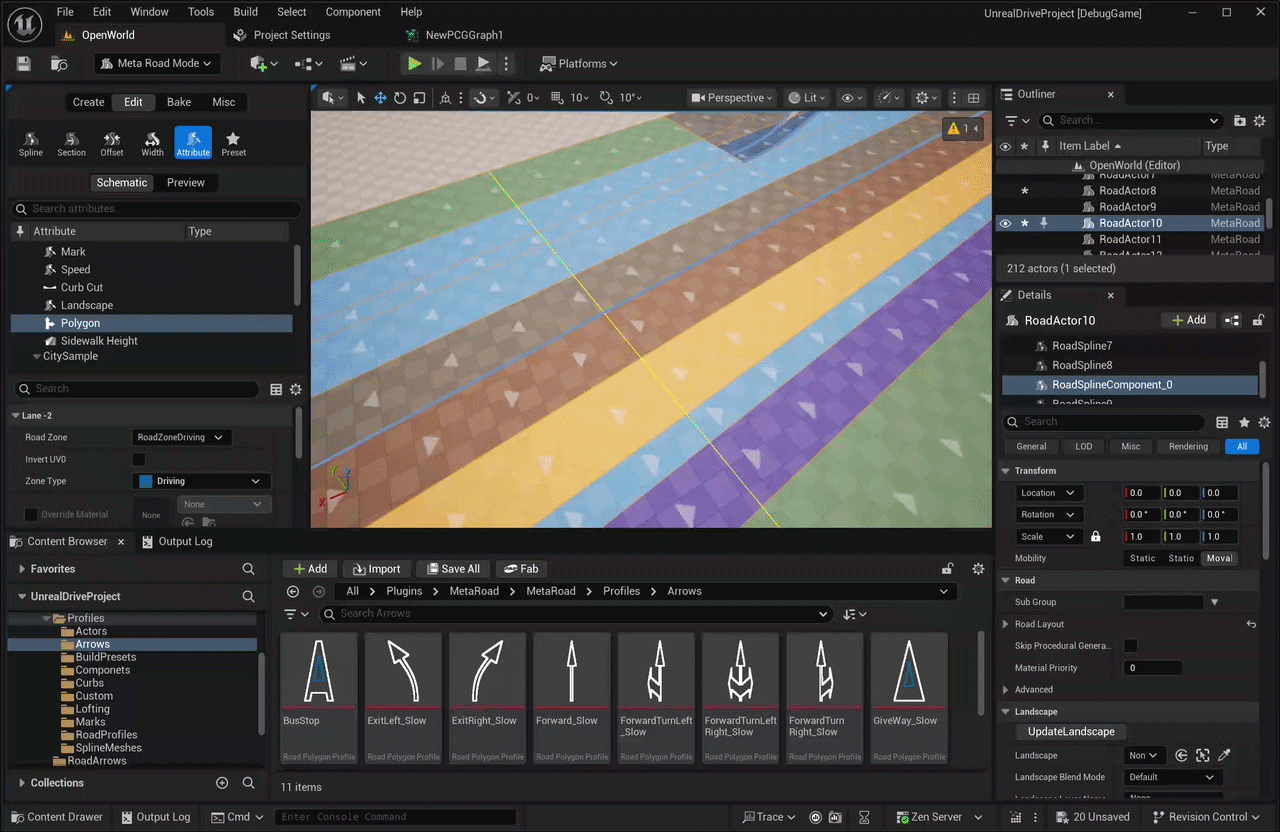Click the Search attributes input field
The width and height of the screenshot is (1280, 832).
(x=156, y=209)
